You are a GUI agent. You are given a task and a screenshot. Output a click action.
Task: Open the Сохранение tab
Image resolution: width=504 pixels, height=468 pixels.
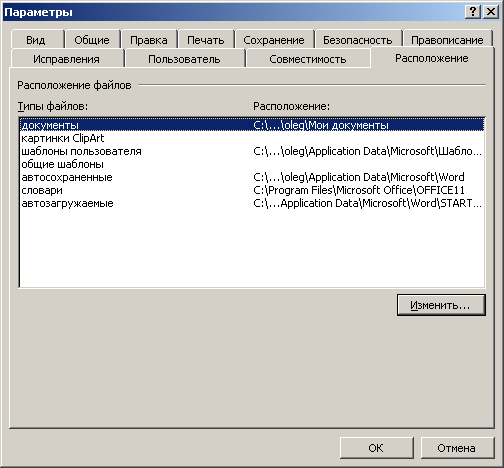click(x=274, y=40)
